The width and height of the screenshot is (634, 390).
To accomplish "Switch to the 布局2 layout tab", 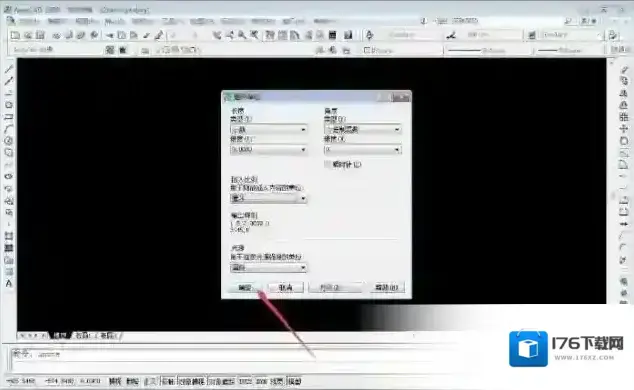I will [108, 335].
